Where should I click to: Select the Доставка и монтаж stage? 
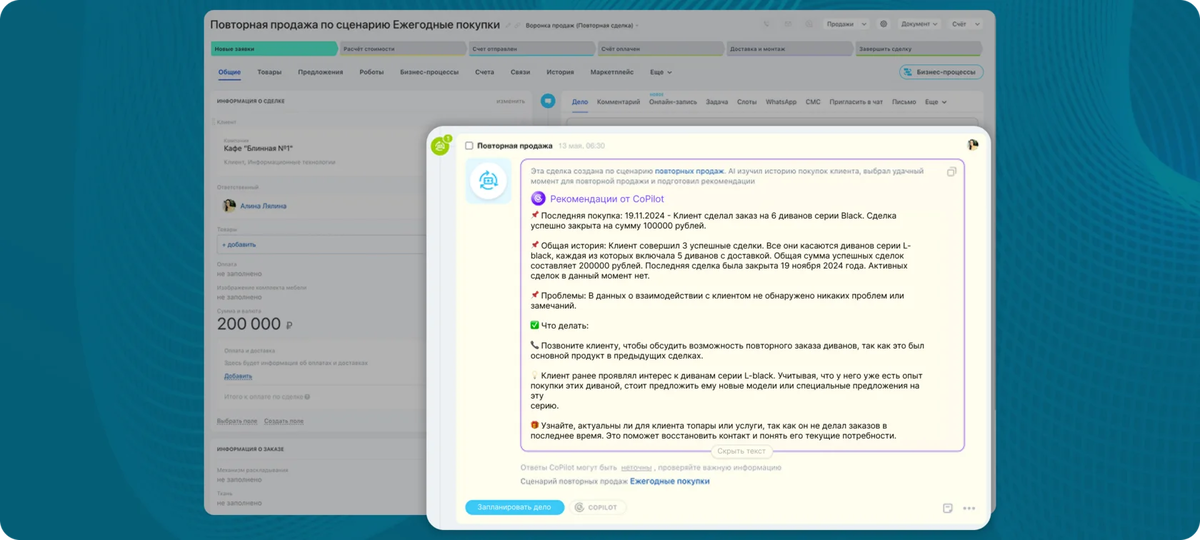(x=788, y=48)
